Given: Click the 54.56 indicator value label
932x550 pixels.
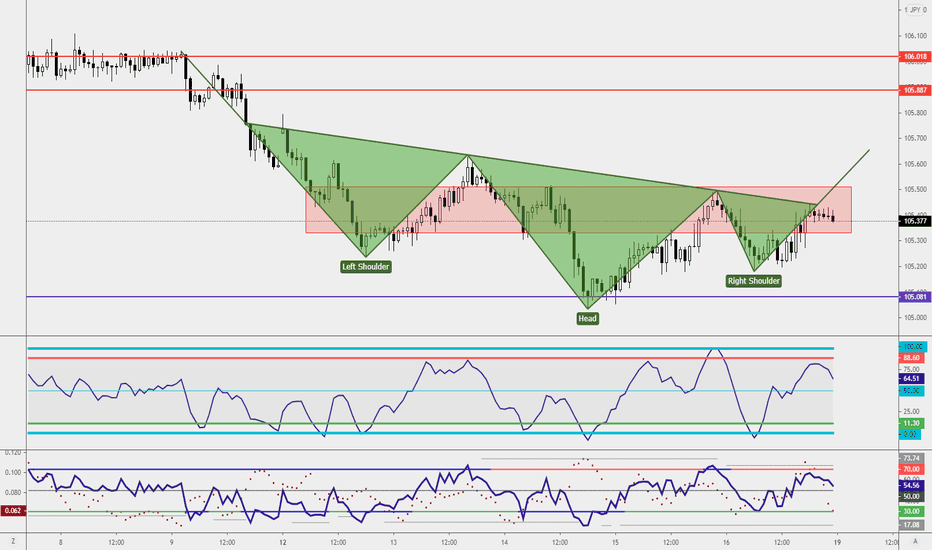Looking at the screenshot, I should pos(911,485).
